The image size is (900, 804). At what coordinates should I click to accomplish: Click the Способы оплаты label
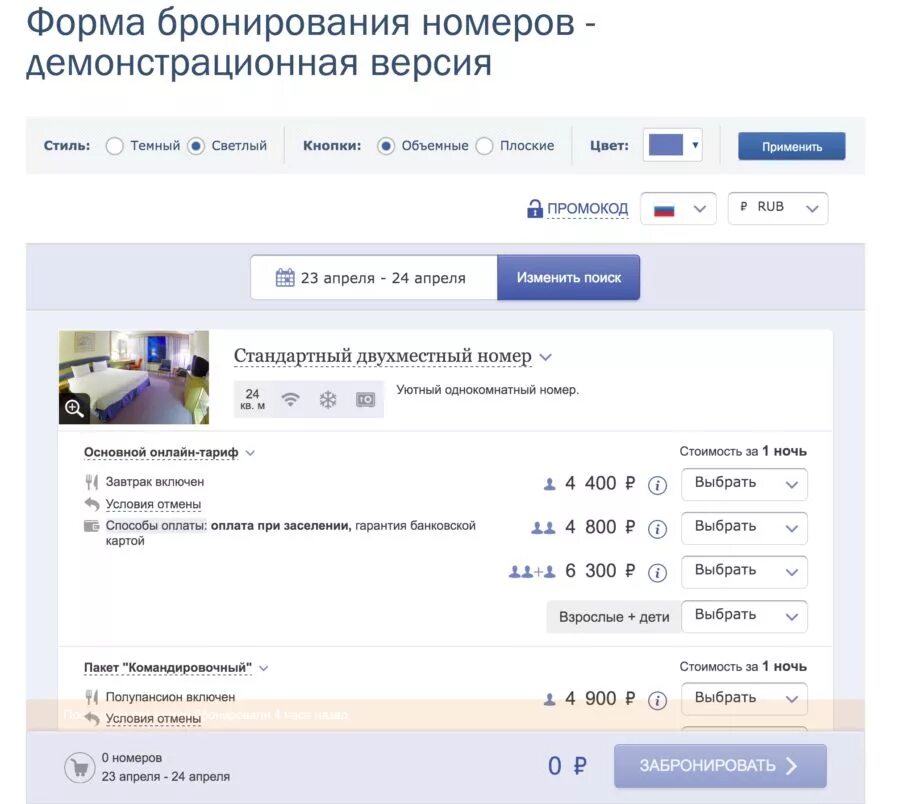pyautogui.click(x=156, y=526)
